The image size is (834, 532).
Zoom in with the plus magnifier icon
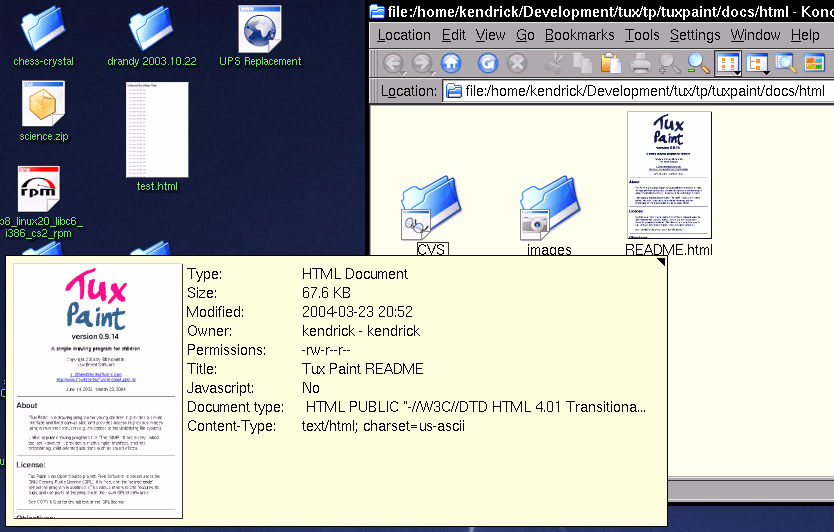669,63
